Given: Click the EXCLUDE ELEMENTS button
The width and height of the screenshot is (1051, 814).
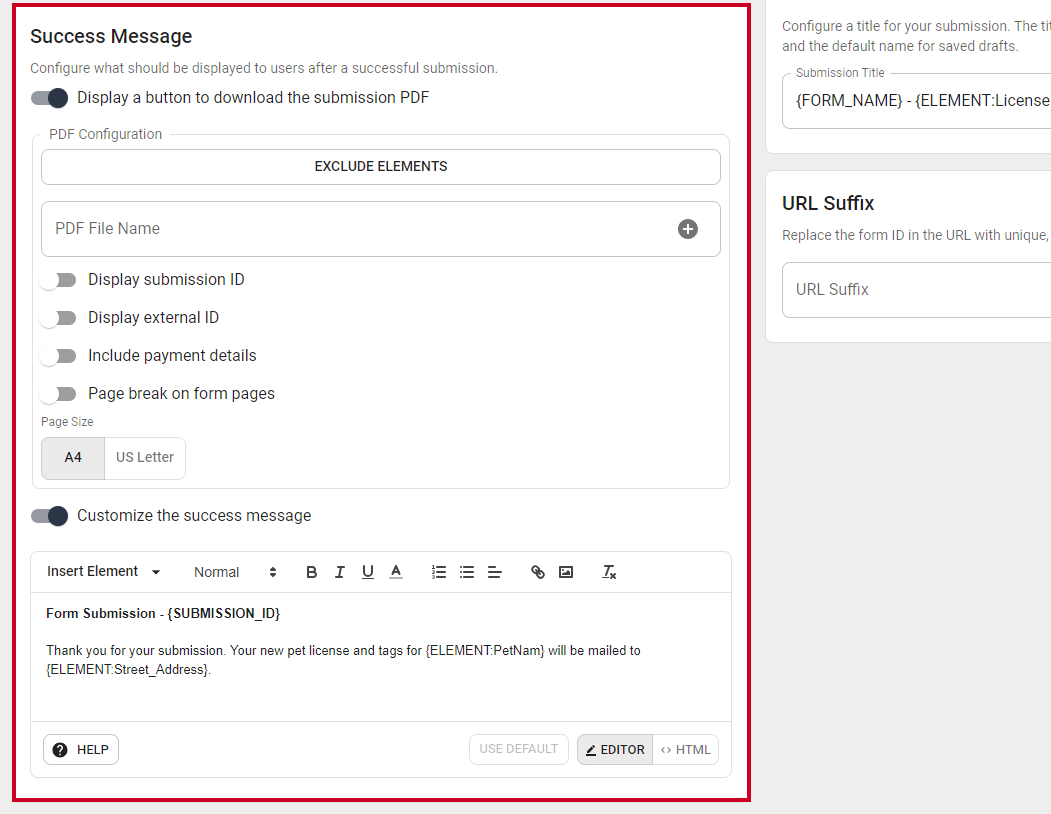Looking at the screenshot, I should (381, 167).
